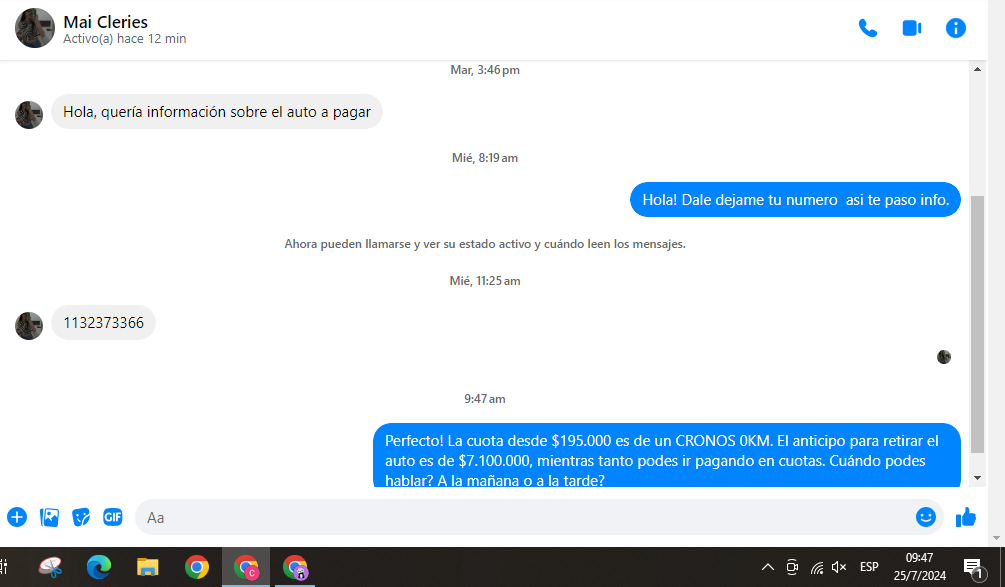Select the phone number message 1132373366

[103, 322]
